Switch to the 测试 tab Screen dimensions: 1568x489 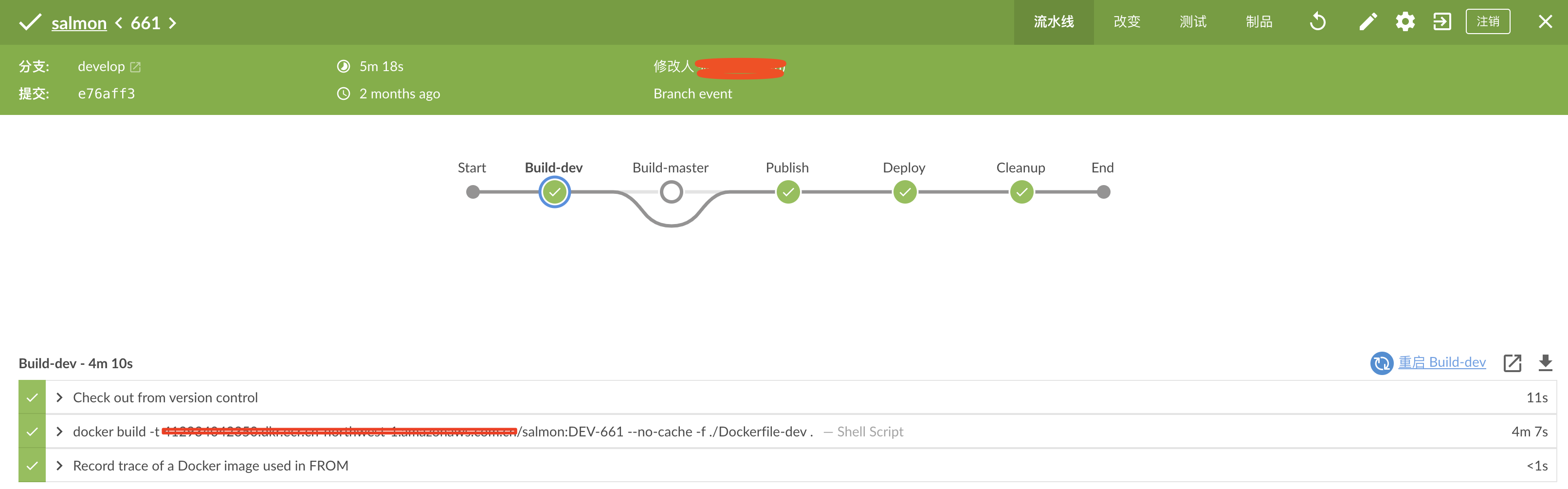[1193, 22]
